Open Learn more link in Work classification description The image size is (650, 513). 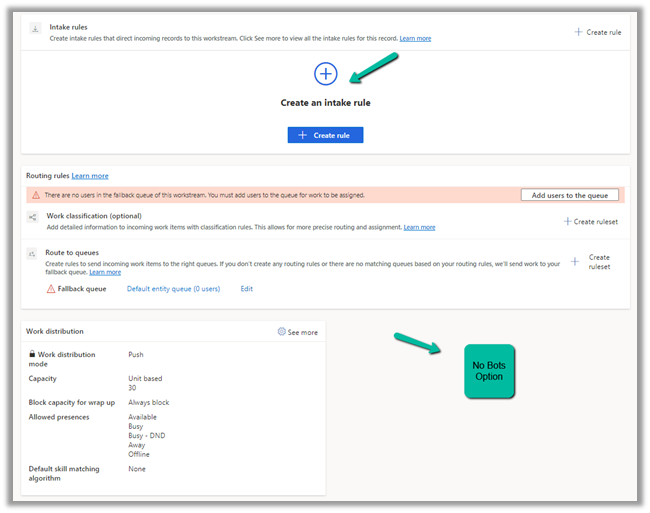point(419,227)
